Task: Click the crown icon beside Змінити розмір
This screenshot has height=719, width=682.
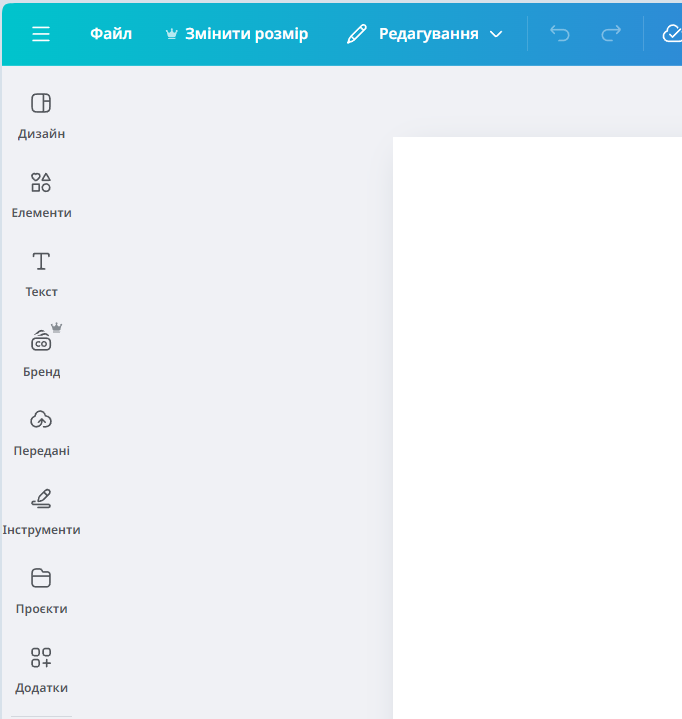Action: pyautogui.click(x=172, y=34)
